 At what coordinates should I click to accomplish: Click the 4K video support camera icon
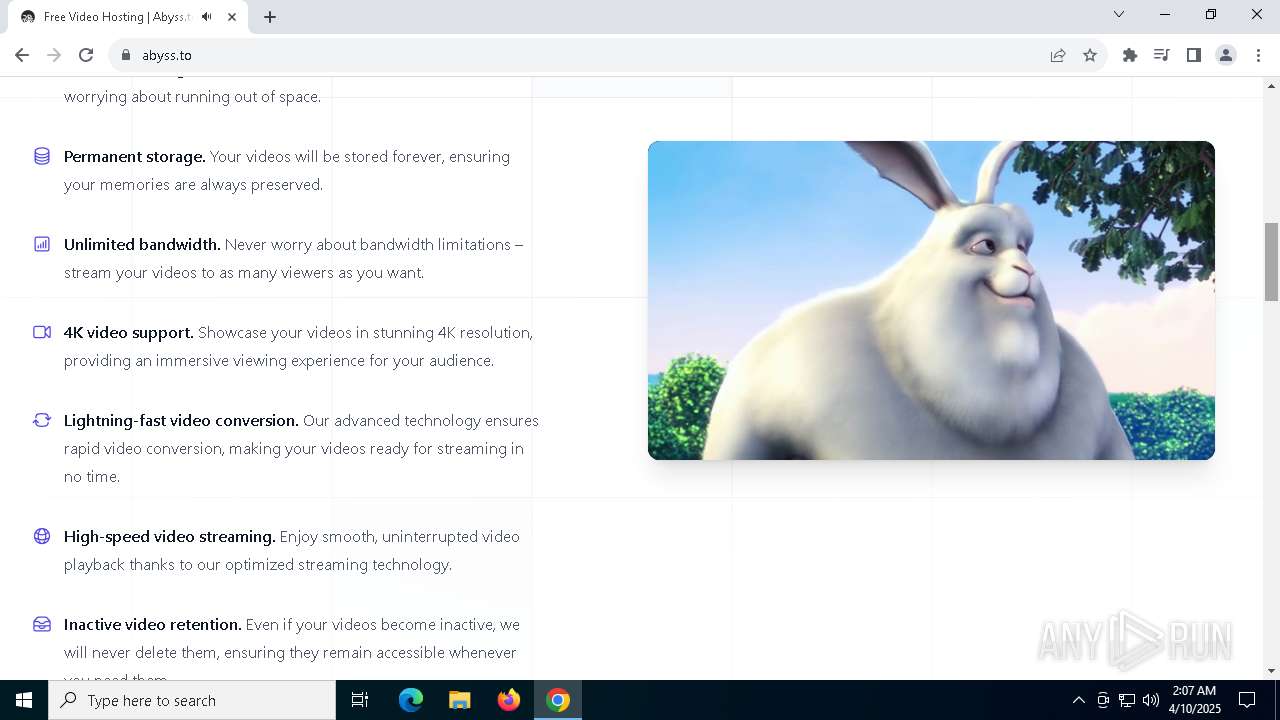[42, 332]
